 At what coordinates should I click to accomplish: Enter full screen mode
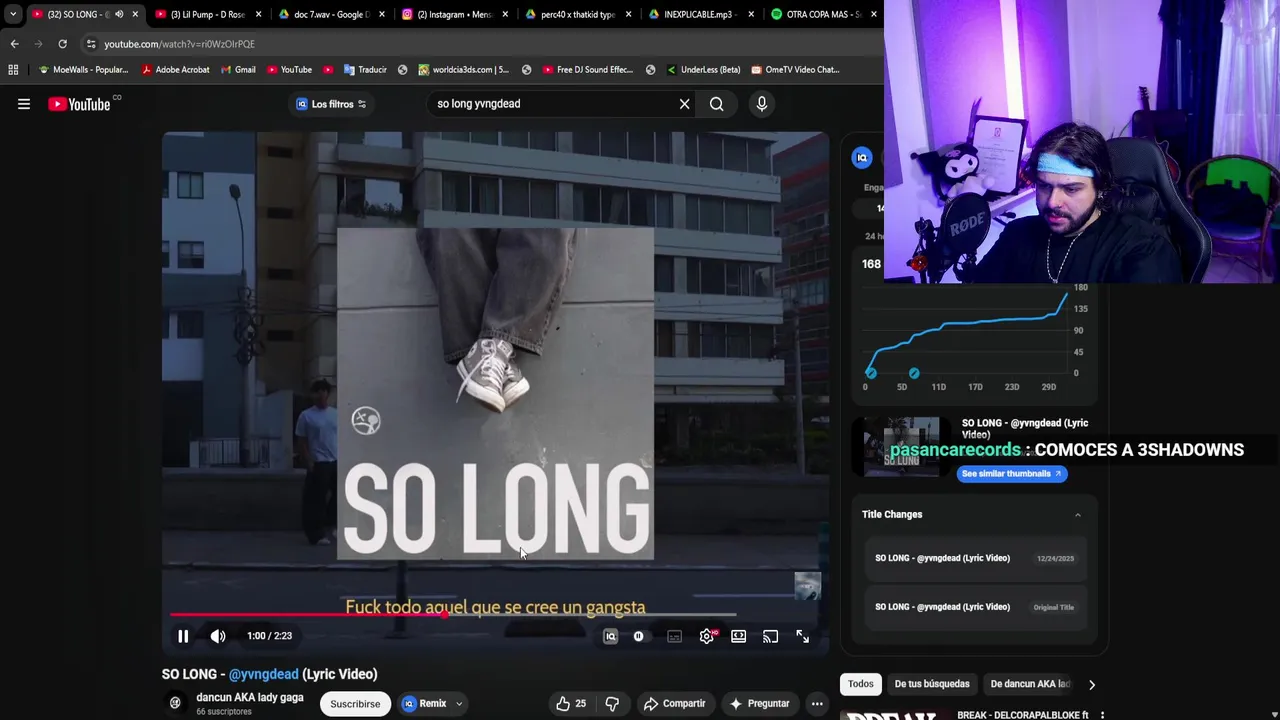pos(802,636)
